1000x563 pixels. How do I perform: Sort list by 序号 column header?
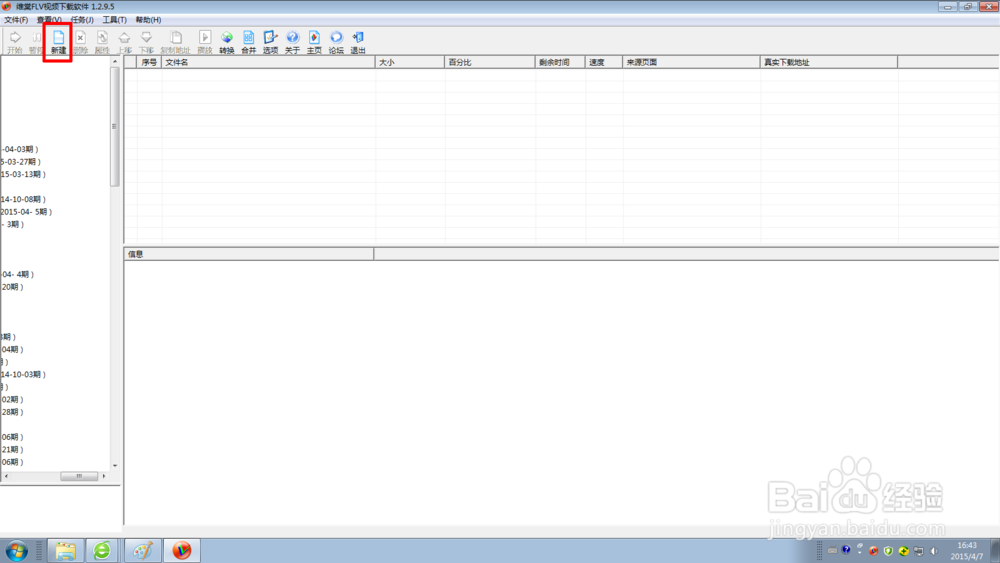point(149,62)
